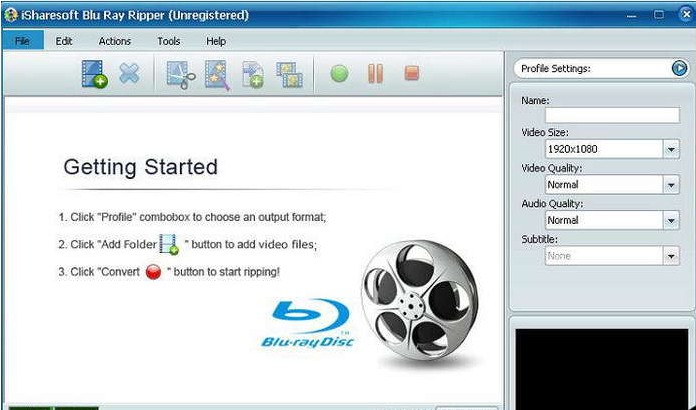Open the Help menu
This screenshot has height=410, width=696.
point(216,41)
